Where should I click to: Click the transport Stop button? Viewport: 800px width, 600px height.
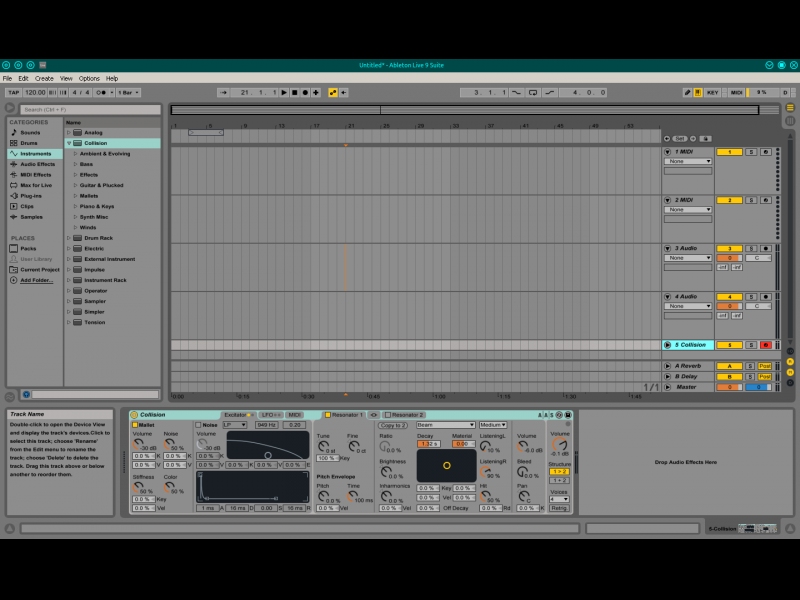[x=294, y=92]
